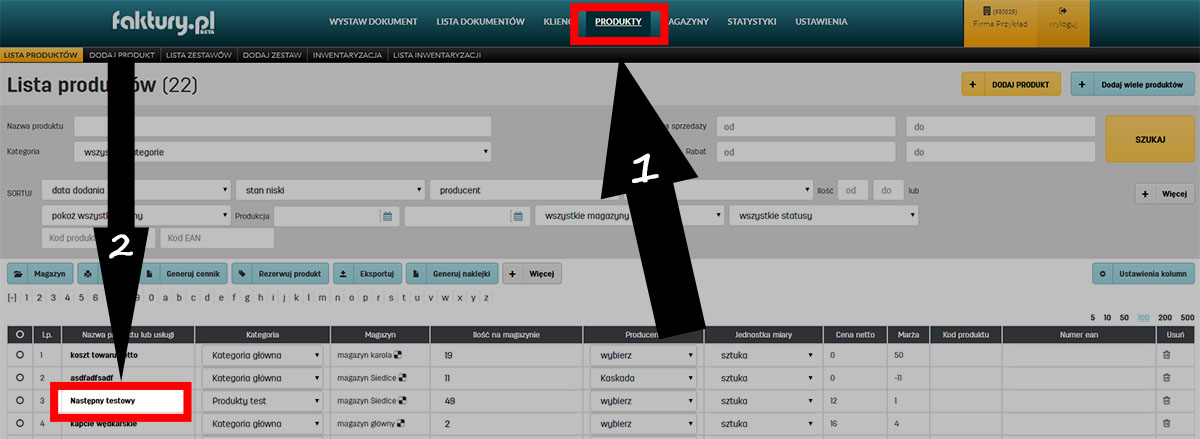Screen dimensions: 1200x439
Task: Open the 'wszystkie statusy' dropdown
Action: [823, 216]
